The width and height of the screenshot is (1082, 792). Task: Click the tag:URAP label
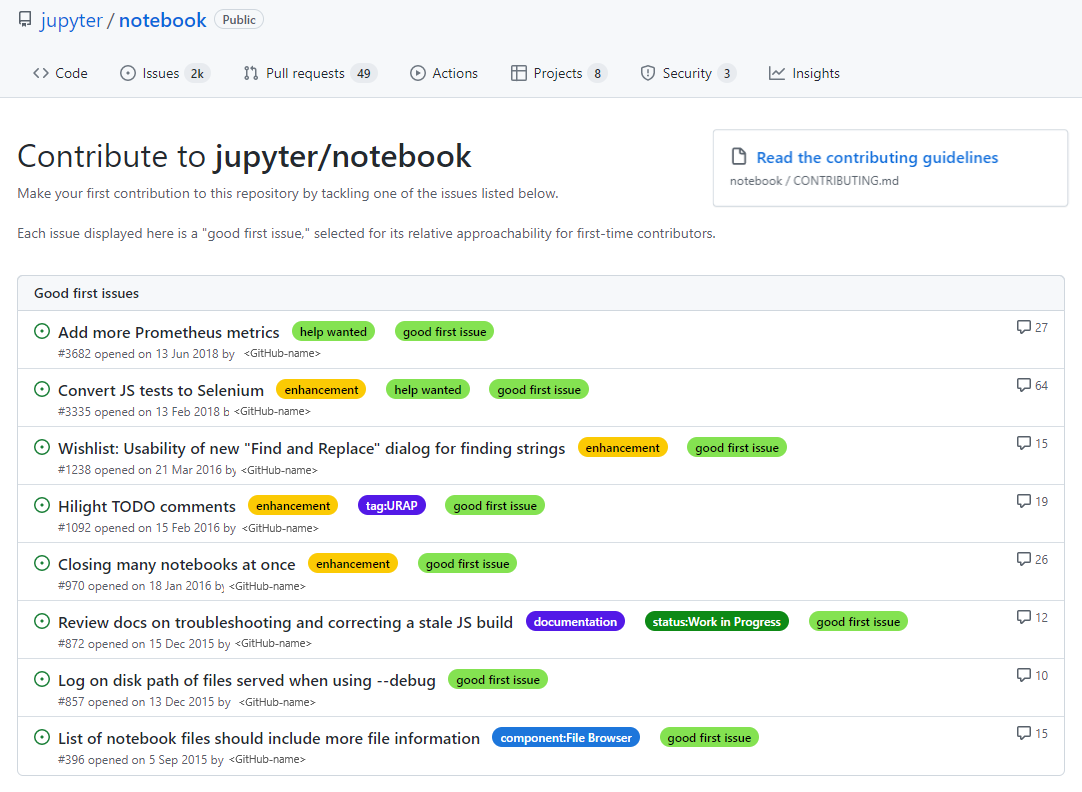coord(391,505)
